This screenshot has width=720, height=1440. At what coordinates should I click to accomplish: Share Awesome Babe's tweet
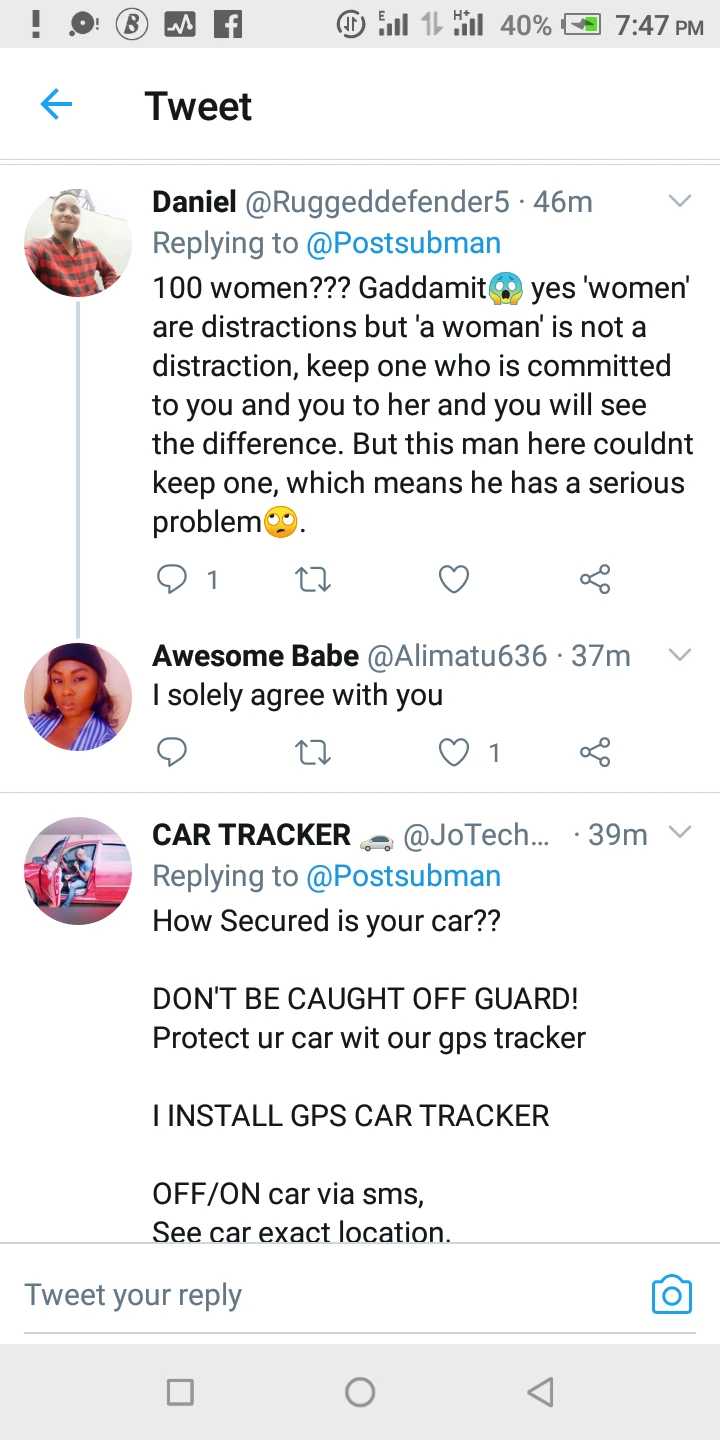click(x=595, y=752)
